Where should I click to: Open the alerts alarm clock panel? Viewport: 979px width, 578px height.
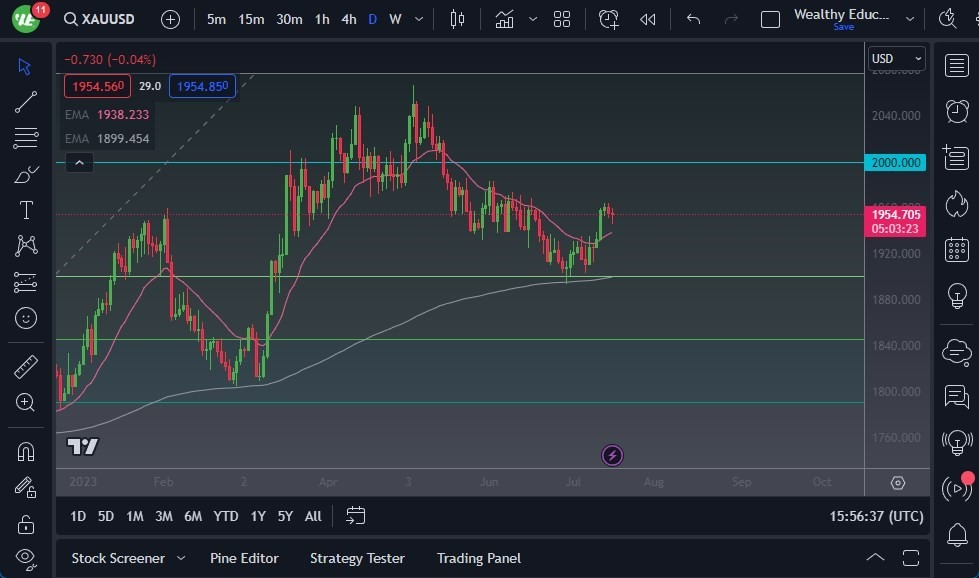(957, 110)
